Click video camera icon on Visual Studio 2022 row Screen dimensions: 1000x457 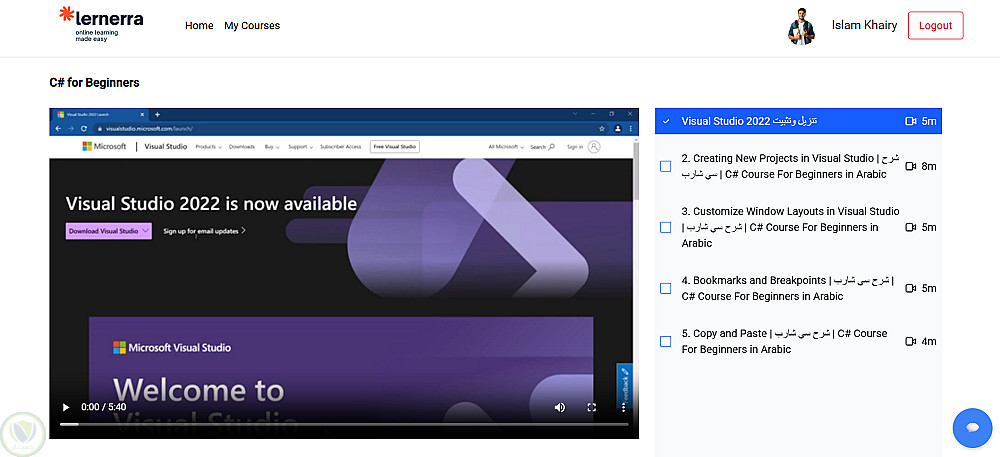click(x=911, y=121)
